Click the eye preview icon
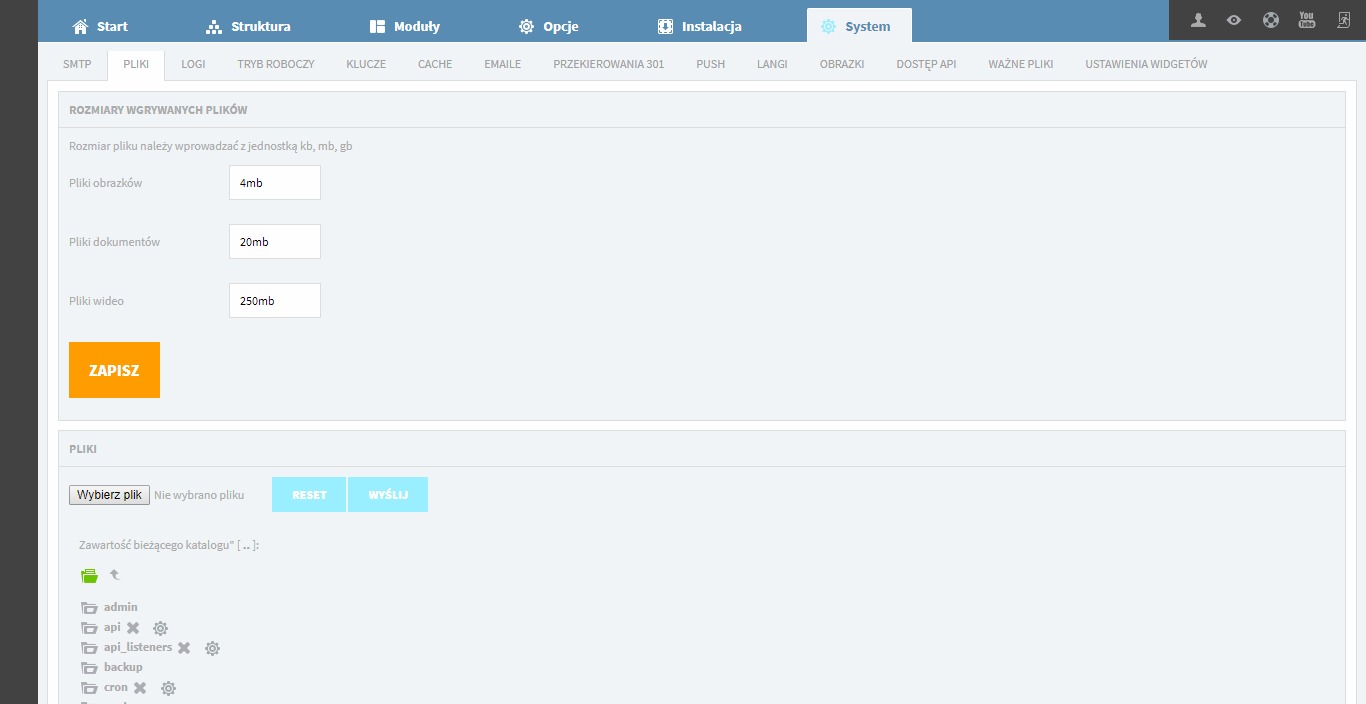Image resolution: width=1366 pixels, height=704 pixels. [x=1234, y=20]
